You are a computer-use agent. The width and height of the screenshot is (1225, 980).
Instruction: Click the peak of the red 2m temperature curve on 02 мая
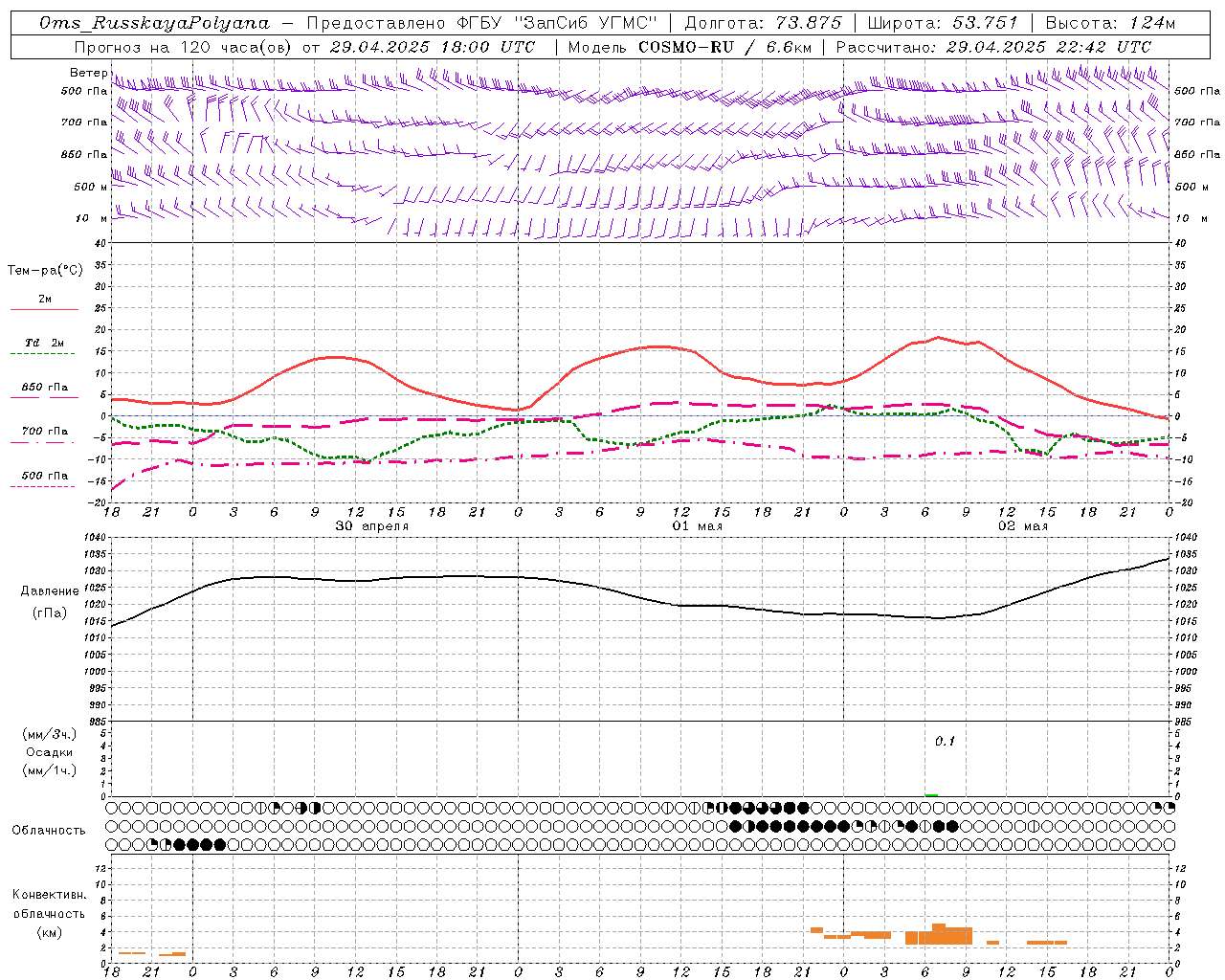coord(938,337)
